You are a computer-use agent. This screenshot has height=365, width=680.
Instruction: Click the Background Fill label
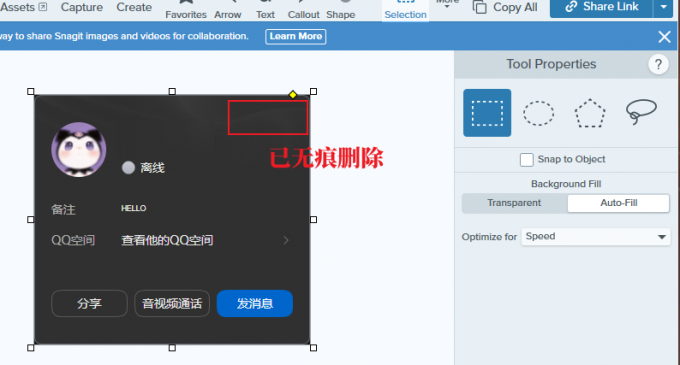(566, 184)
